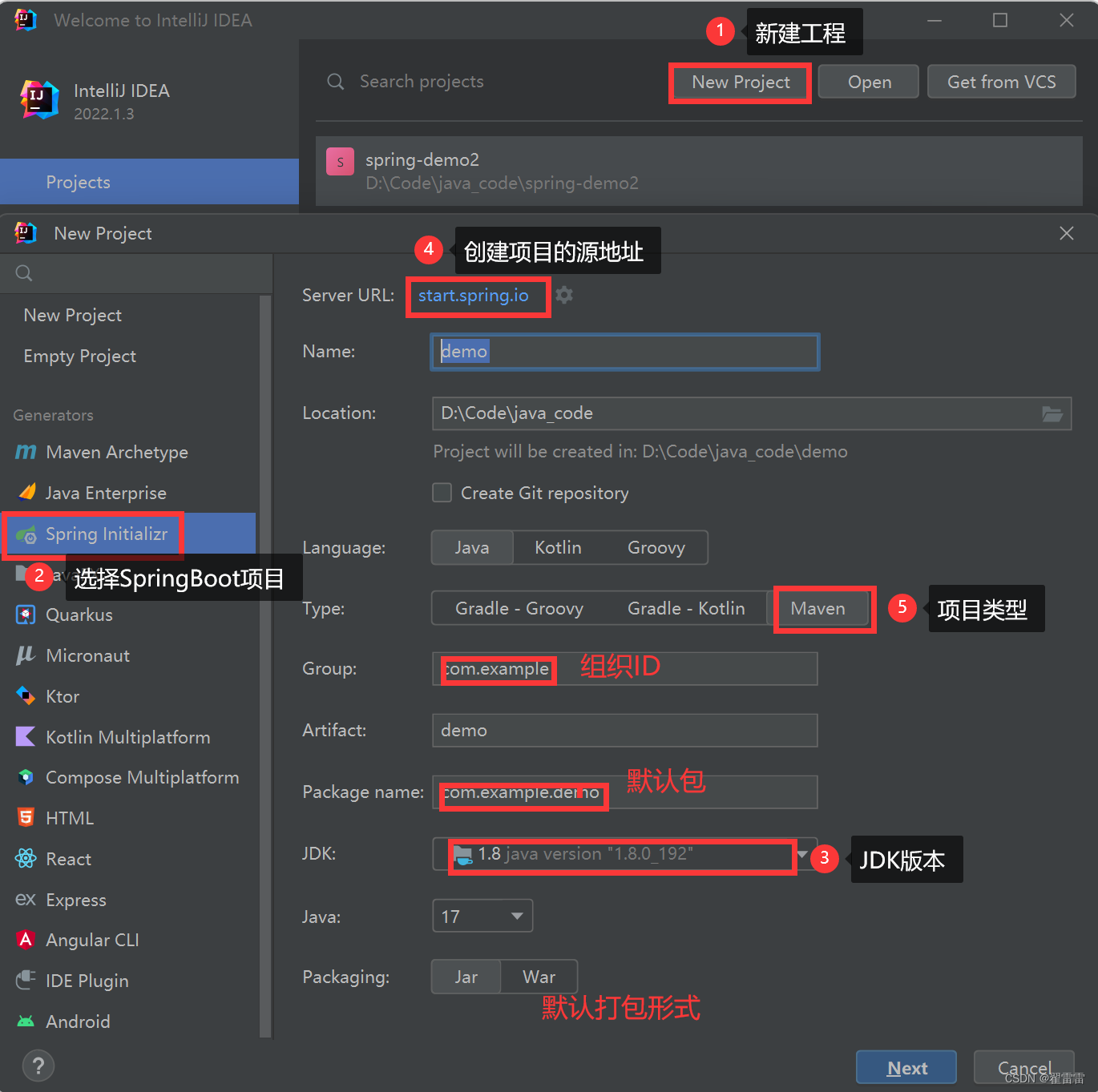1098x1092 pixels.
Task: Close the New Project dialog
Action: [x=1066, y=233]
